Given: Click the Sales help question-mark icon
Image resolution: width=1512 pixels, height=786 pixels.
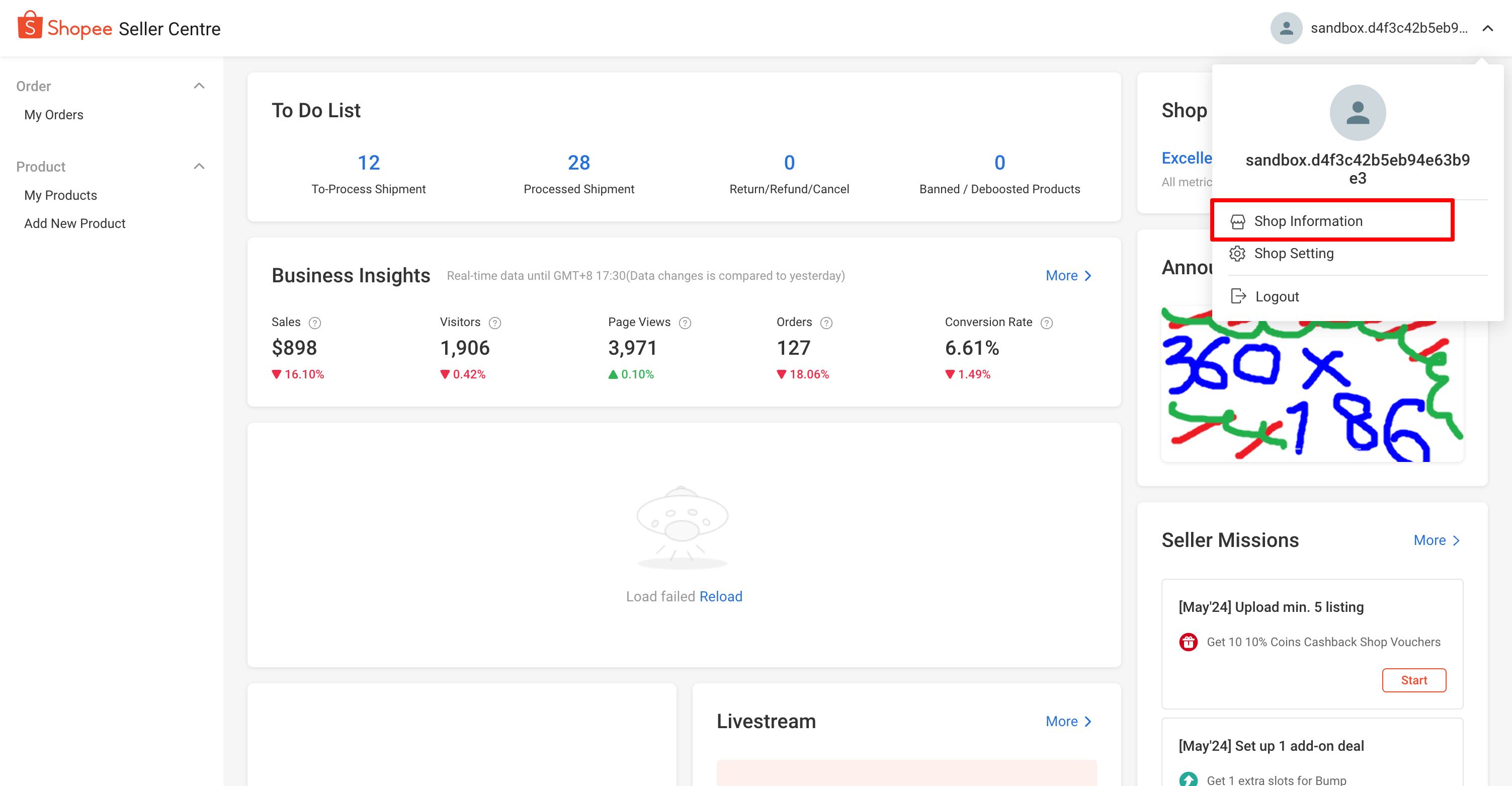Looking at the screenshot, I should click(x=314, y=323).
